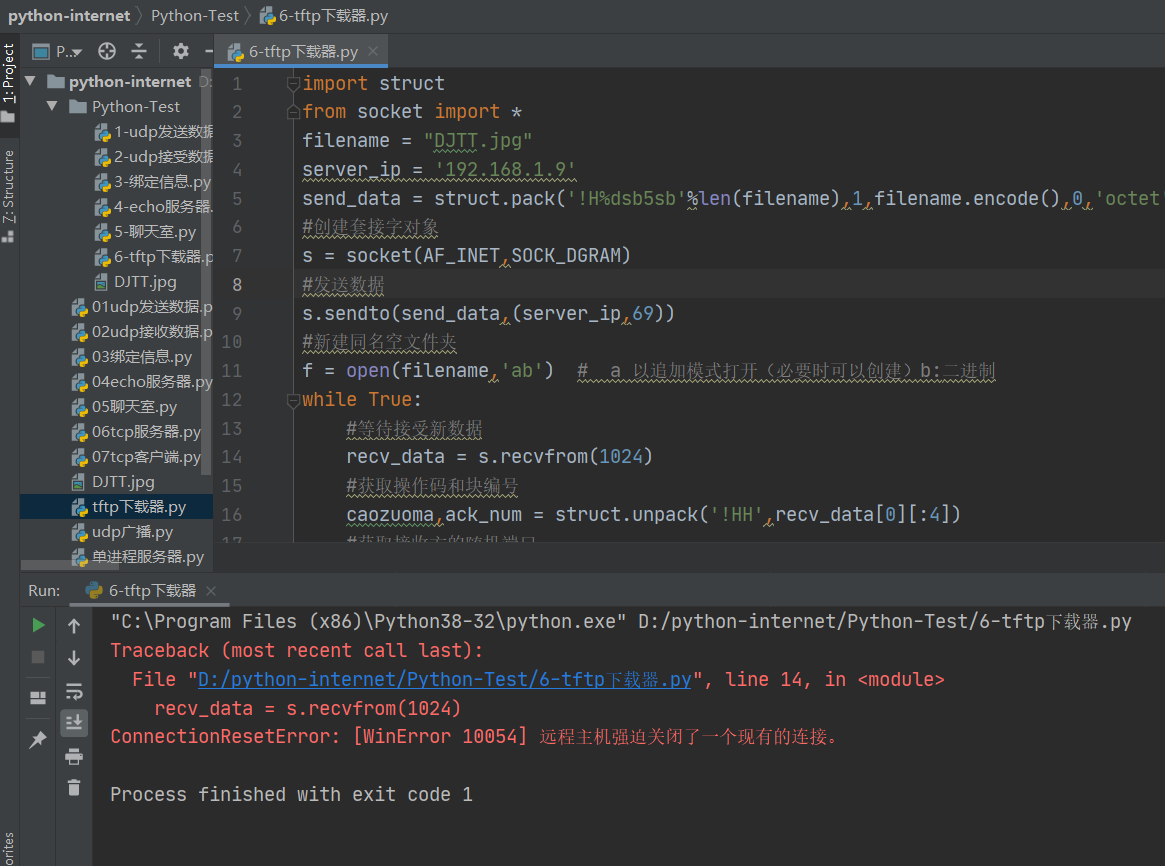Viewport: 1165px width, 866px height.
Task: Open the traceback file link to line 14
Action: pos(444,680)
